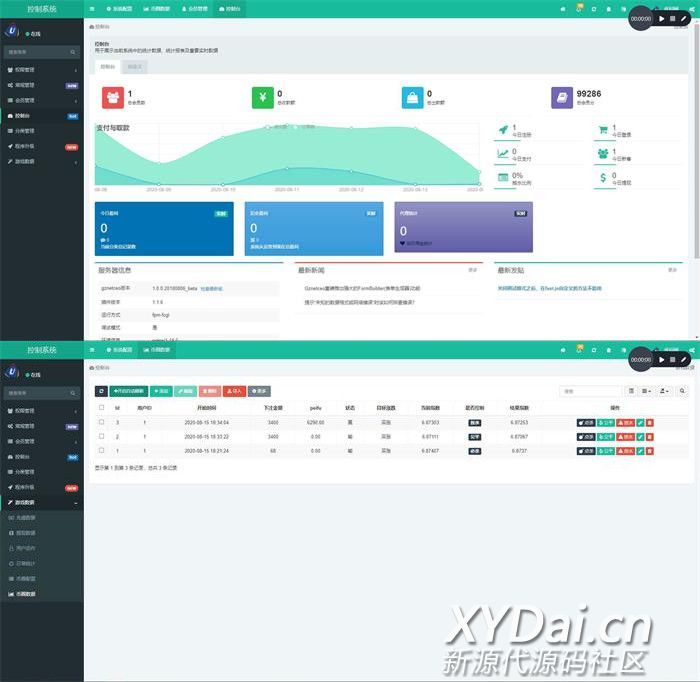Click the pencil annotate icon on the dashboard recorder widget

683,19
